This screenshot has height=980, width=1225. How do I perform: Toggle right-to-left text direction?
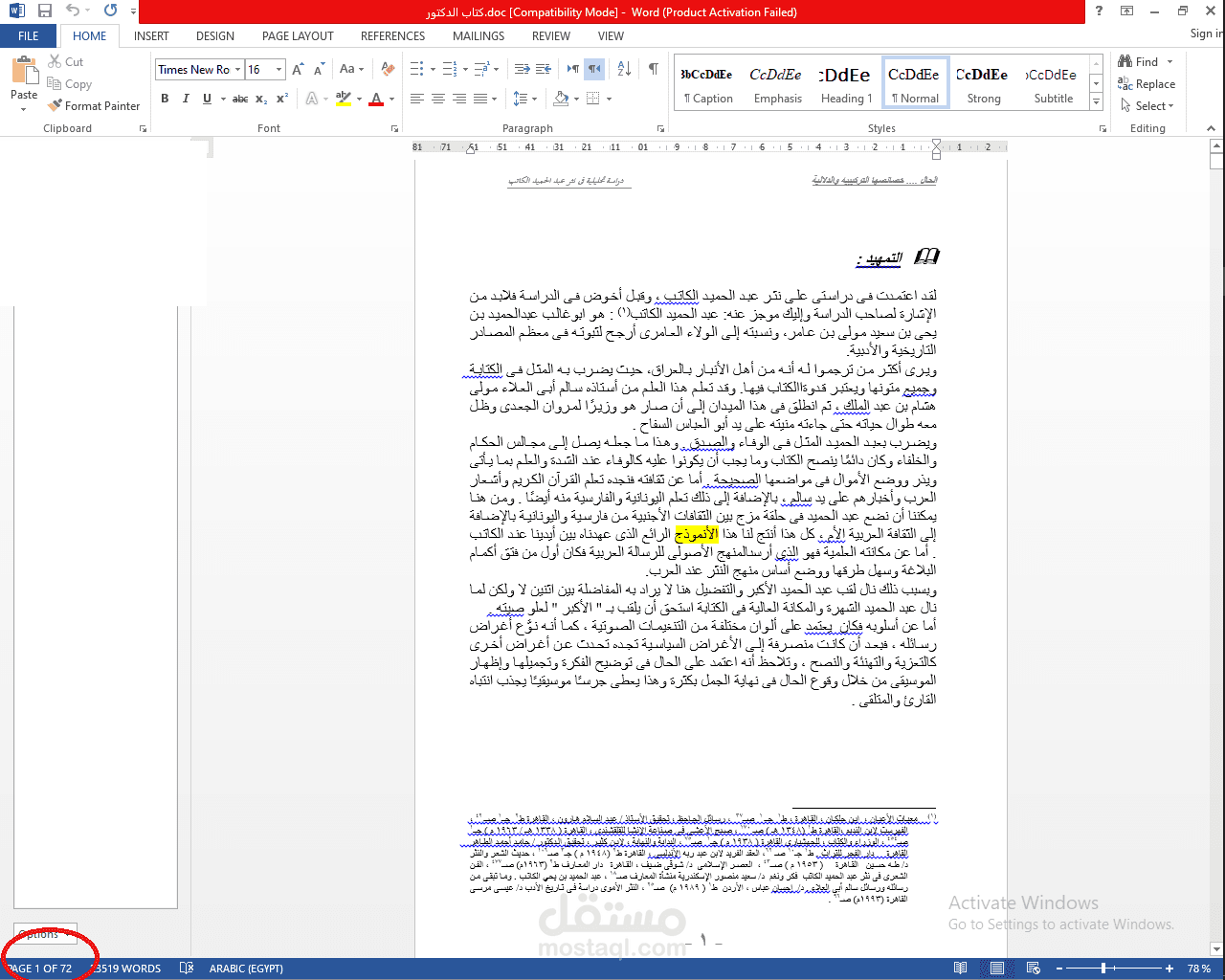click(x=594, y=69)
